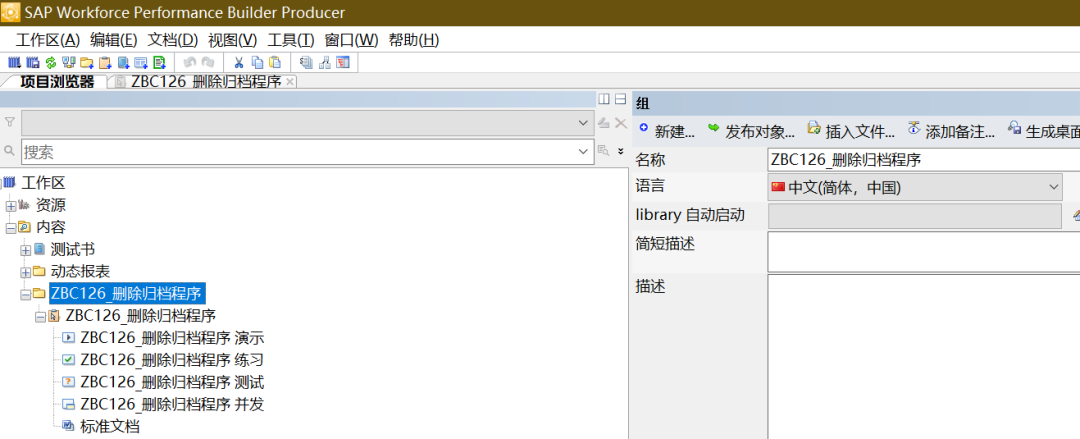Click the new slide window toolbar icon
Screen dimensions: 1080x439
coord(141,63)
